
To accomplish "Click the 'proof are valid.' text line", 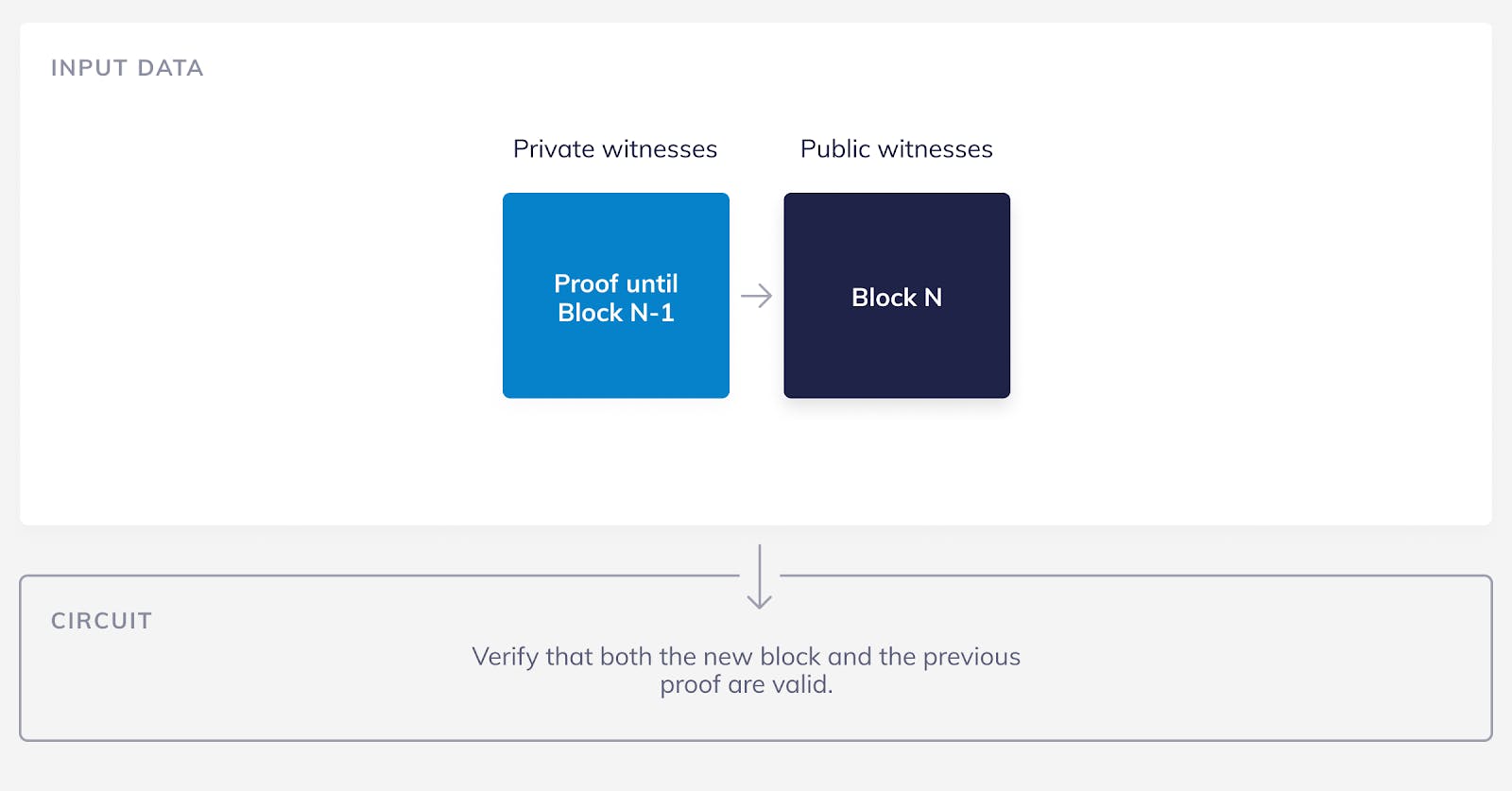I will (746, 685).
